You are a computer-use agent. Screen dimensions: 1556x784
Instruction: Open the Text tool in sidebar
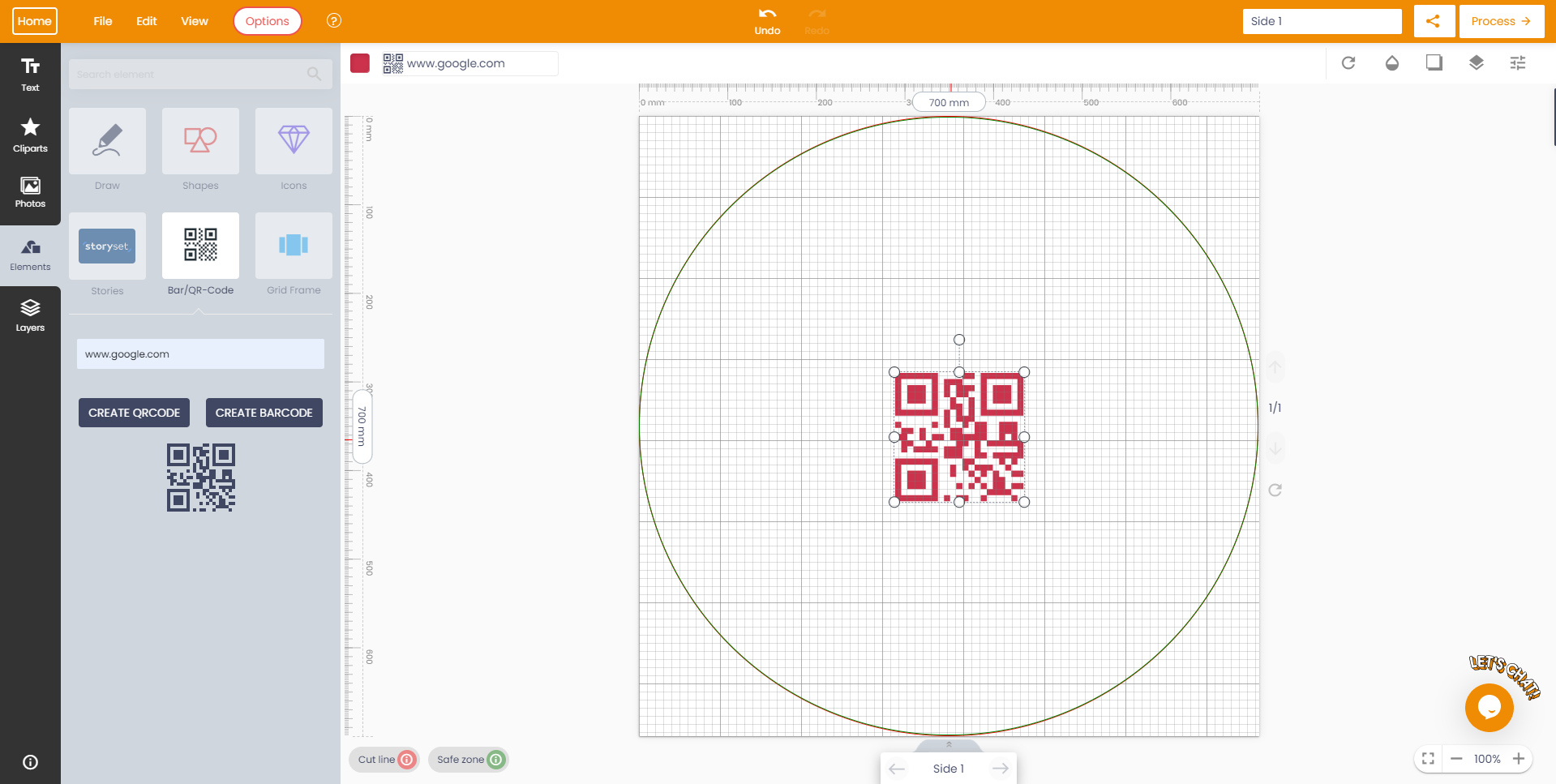pos(30,74)
